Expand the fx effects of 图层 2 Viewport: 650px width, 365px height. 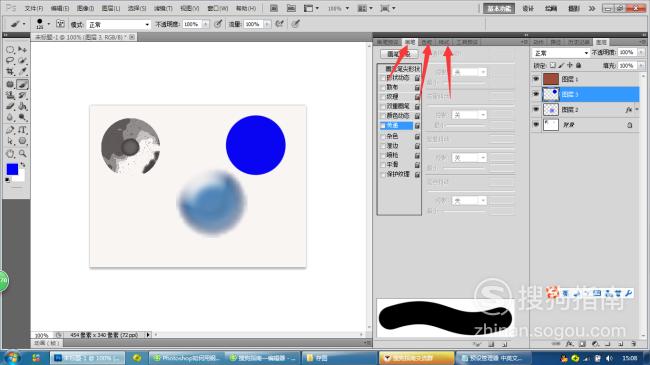(637, 110)
